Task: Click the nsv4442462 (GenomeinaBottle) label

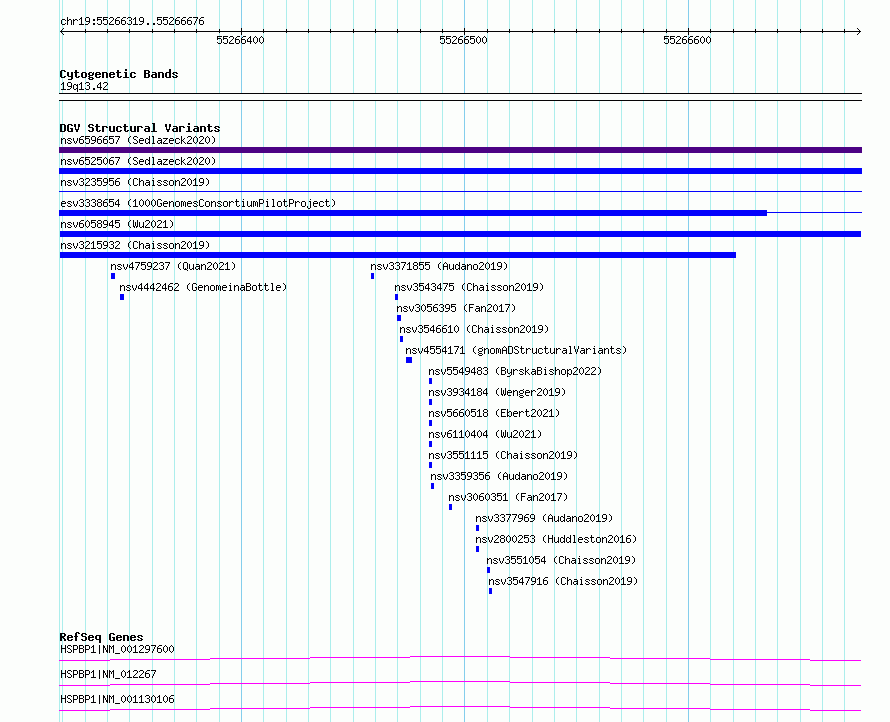Action: point(203,287)
